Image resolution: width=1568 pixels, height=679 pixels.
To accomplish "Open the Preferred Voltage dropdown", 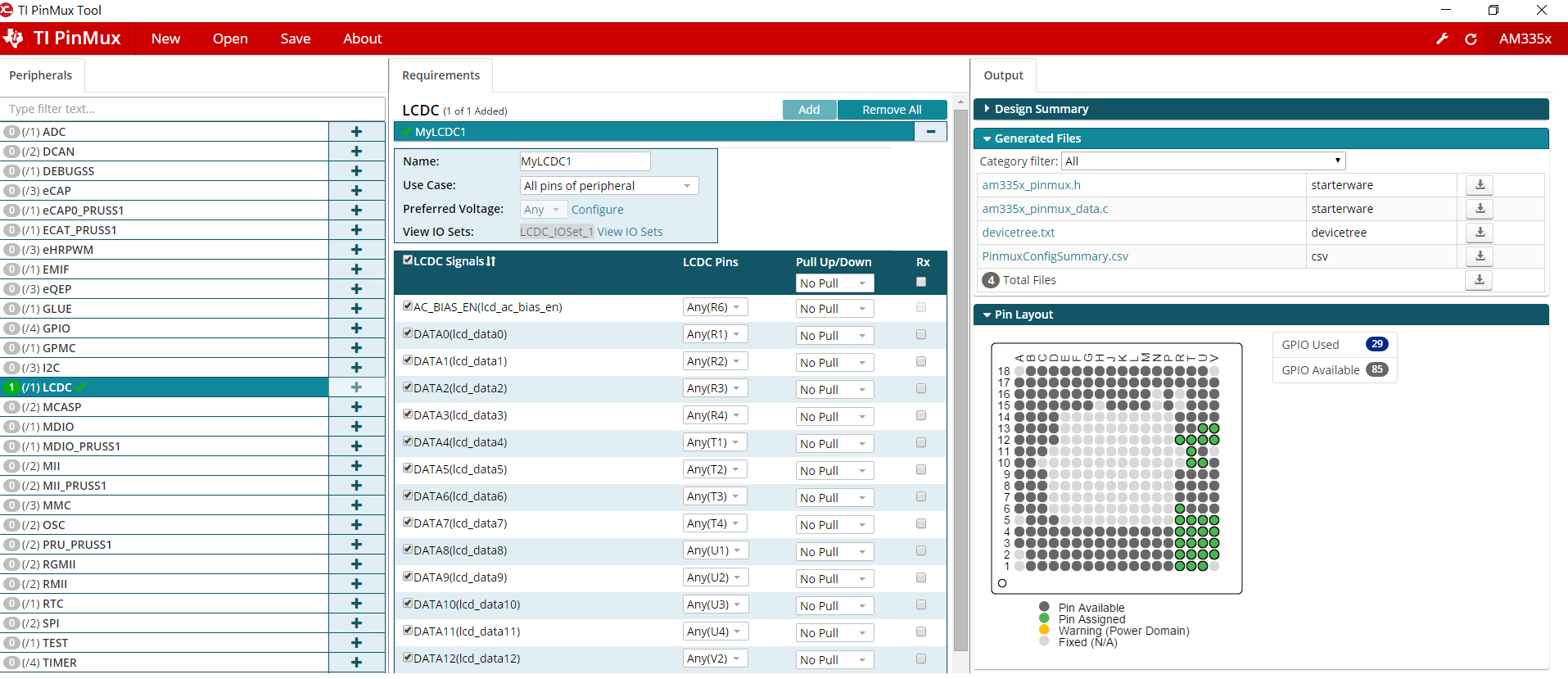I will point(543,210).
